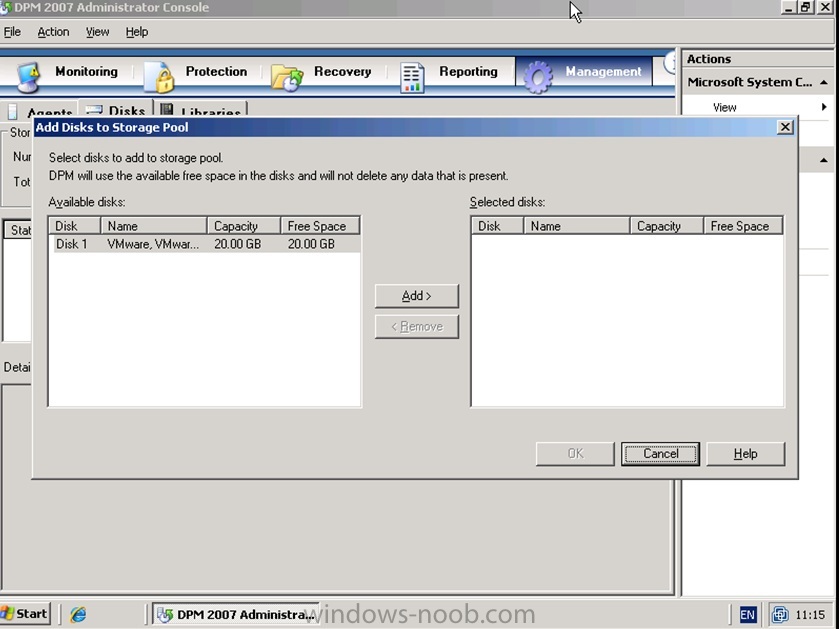
Task: Click the Help button in dialog
Action: pos(745,454)
